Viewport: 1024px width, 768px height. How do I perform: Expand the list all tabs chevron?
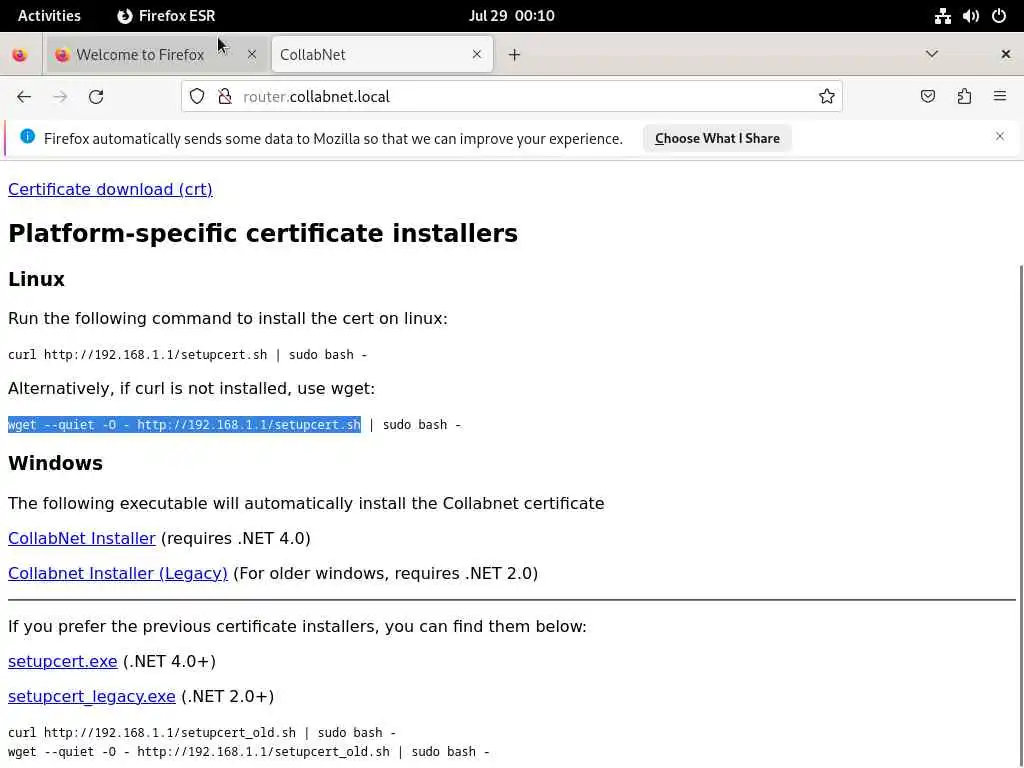click(932, 54)
